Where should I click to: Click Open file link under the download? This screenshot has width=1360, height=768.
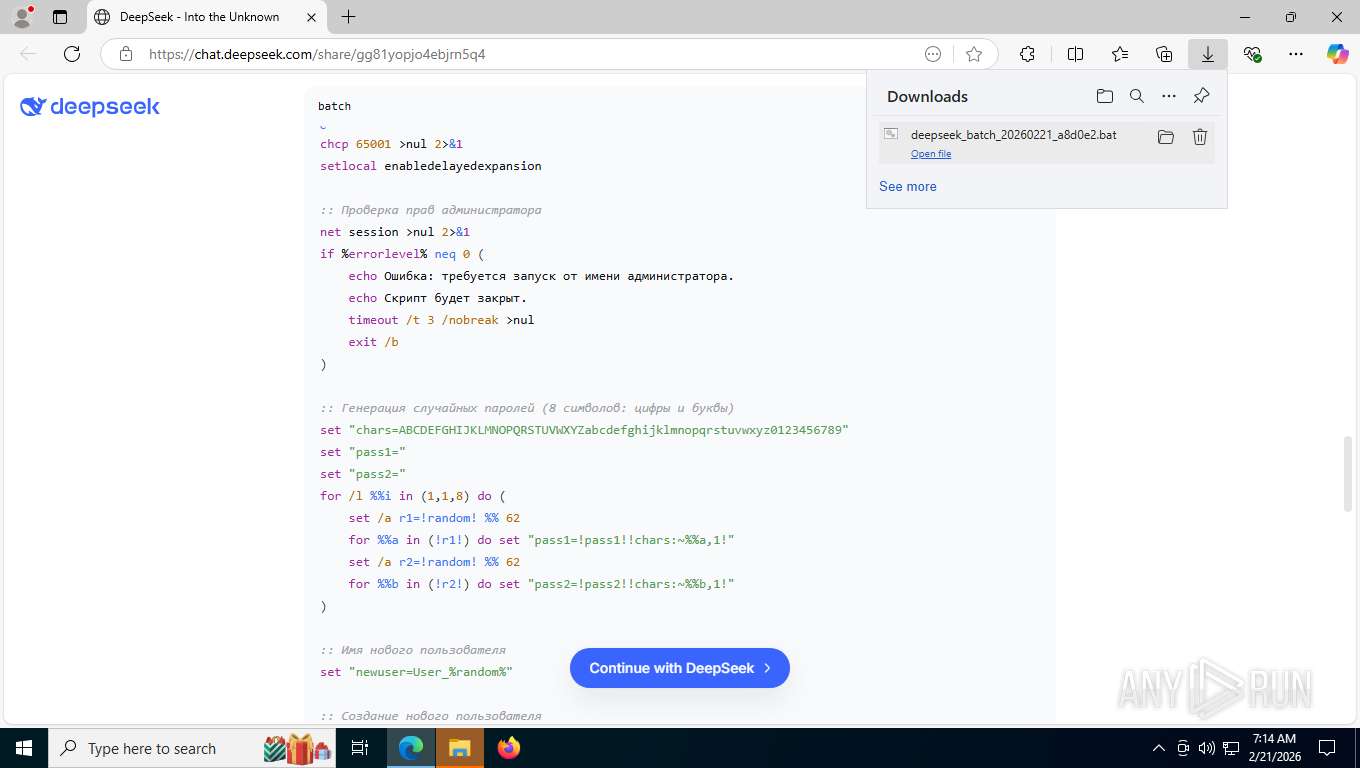931,154
